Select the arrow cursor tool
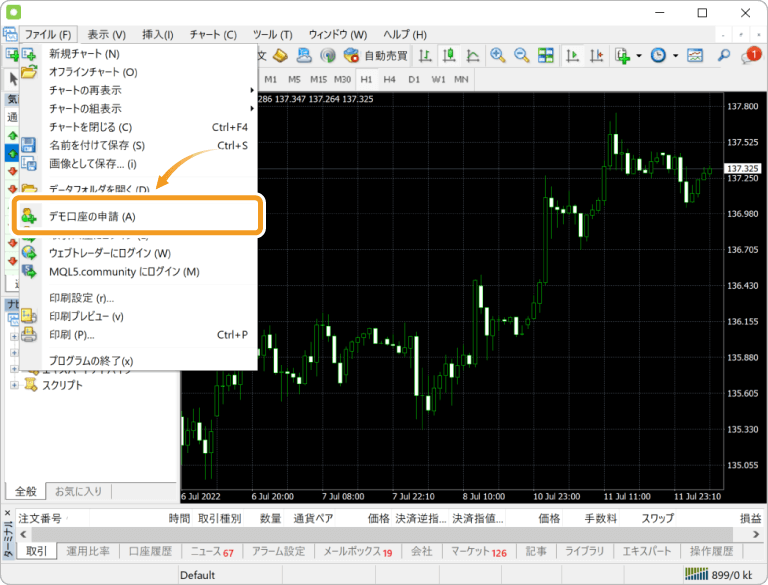 pos(13,79)
